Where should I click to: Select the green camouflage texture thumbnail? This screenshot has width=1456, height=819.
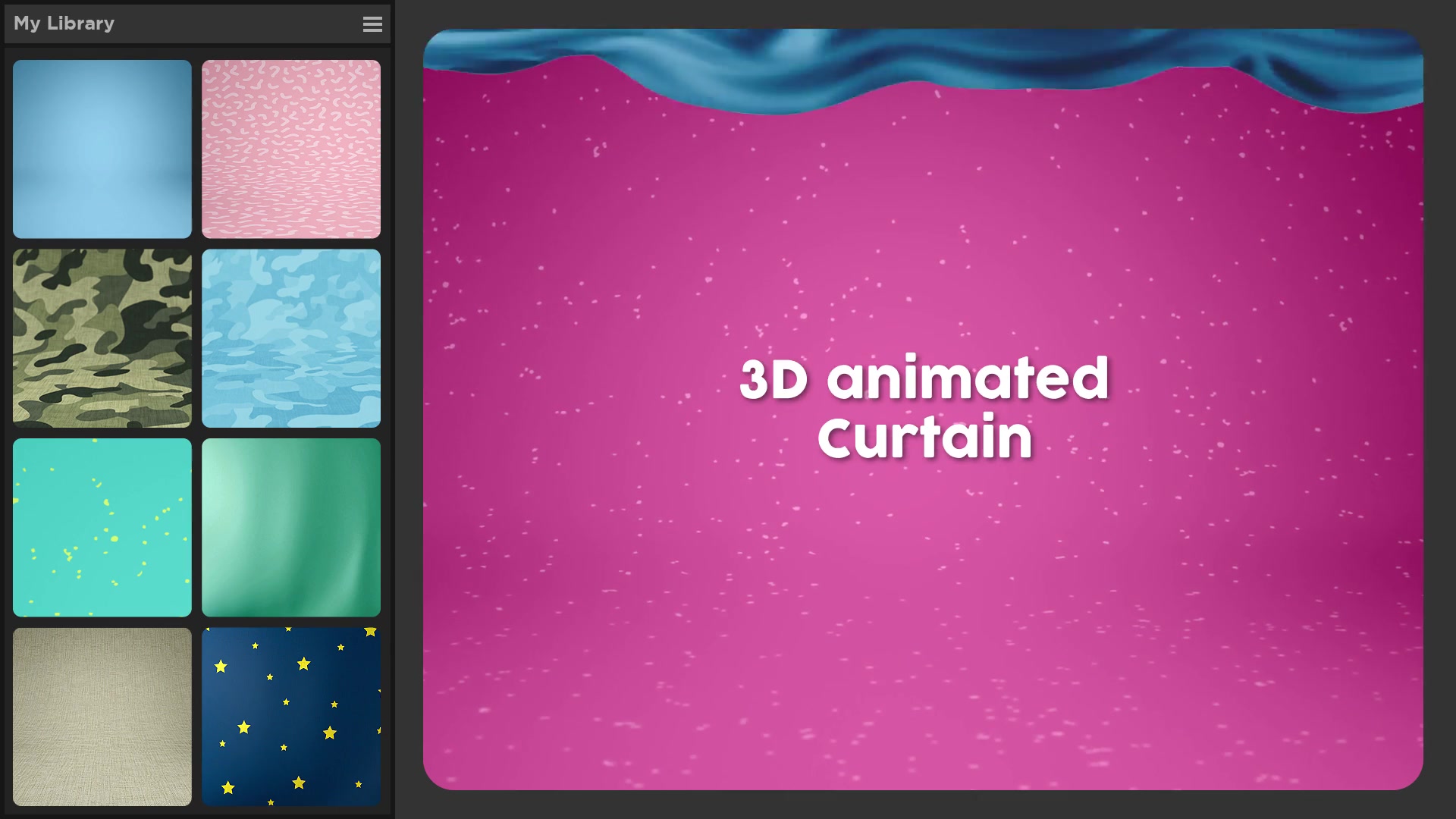pyautogui.click(x=102, y=337)
